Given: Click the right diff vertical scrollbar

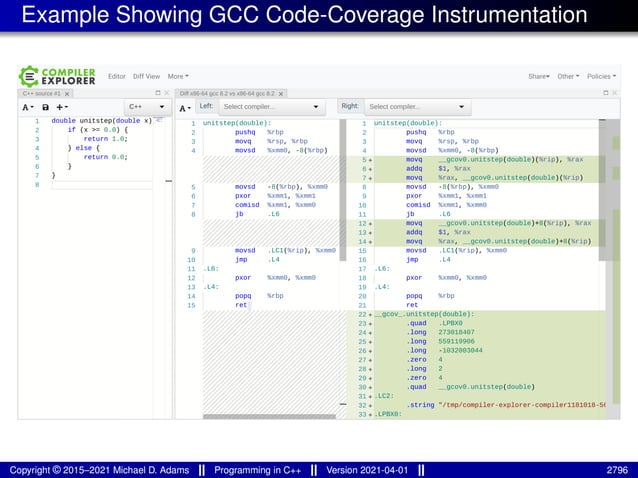Looking at the screenshot, I should point(602,190).
